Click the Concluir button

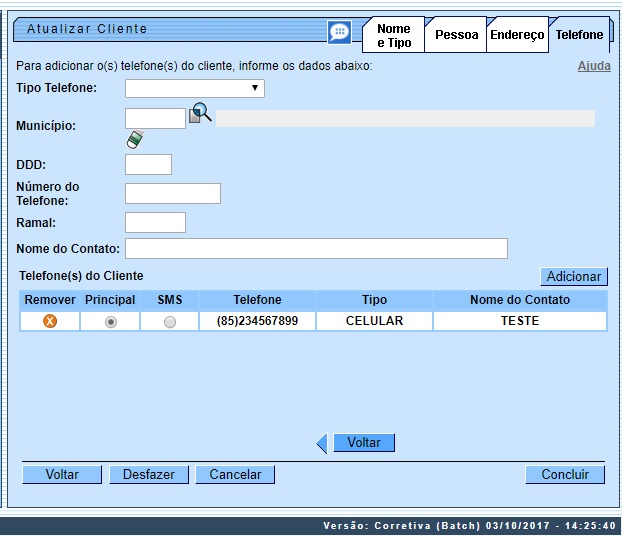point(565,475)
